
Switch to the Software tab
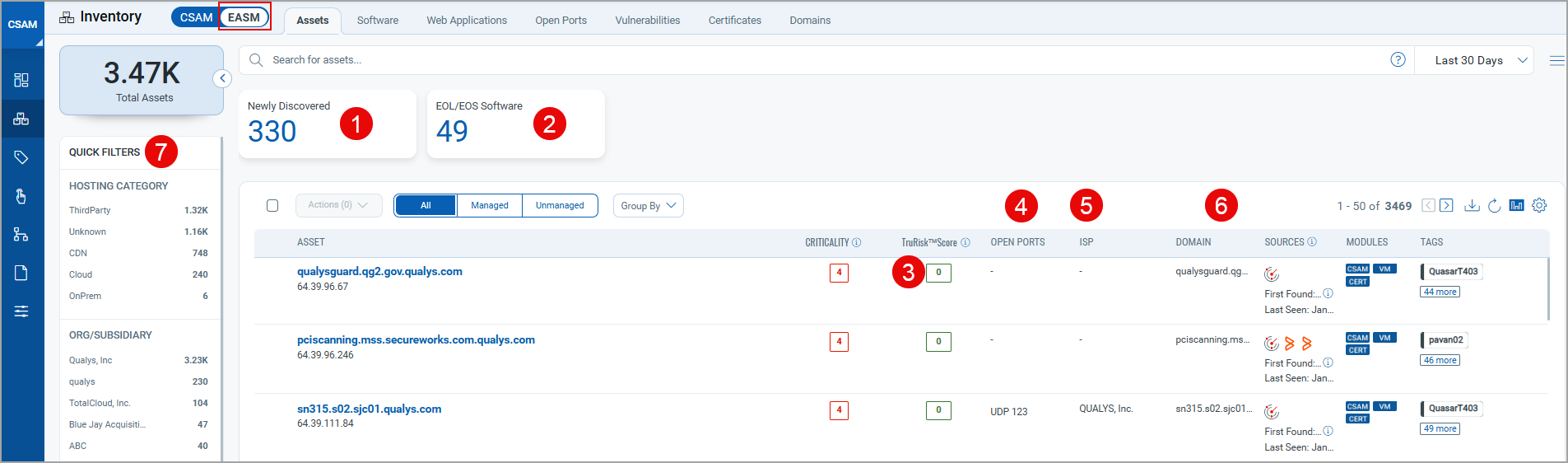pyautogui.click(x=378, y=21)
